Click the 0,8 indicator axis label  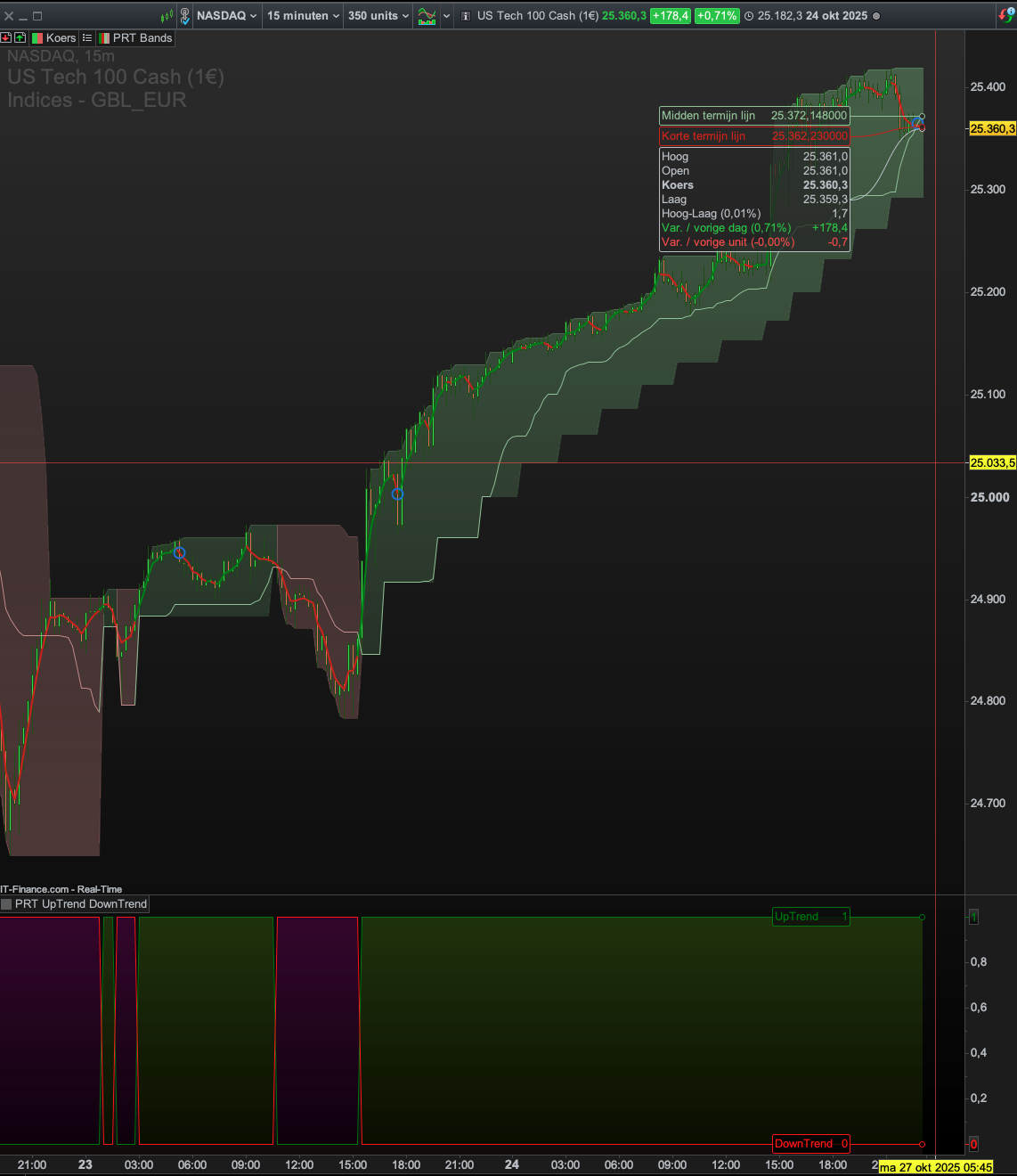tap(979, 962)
